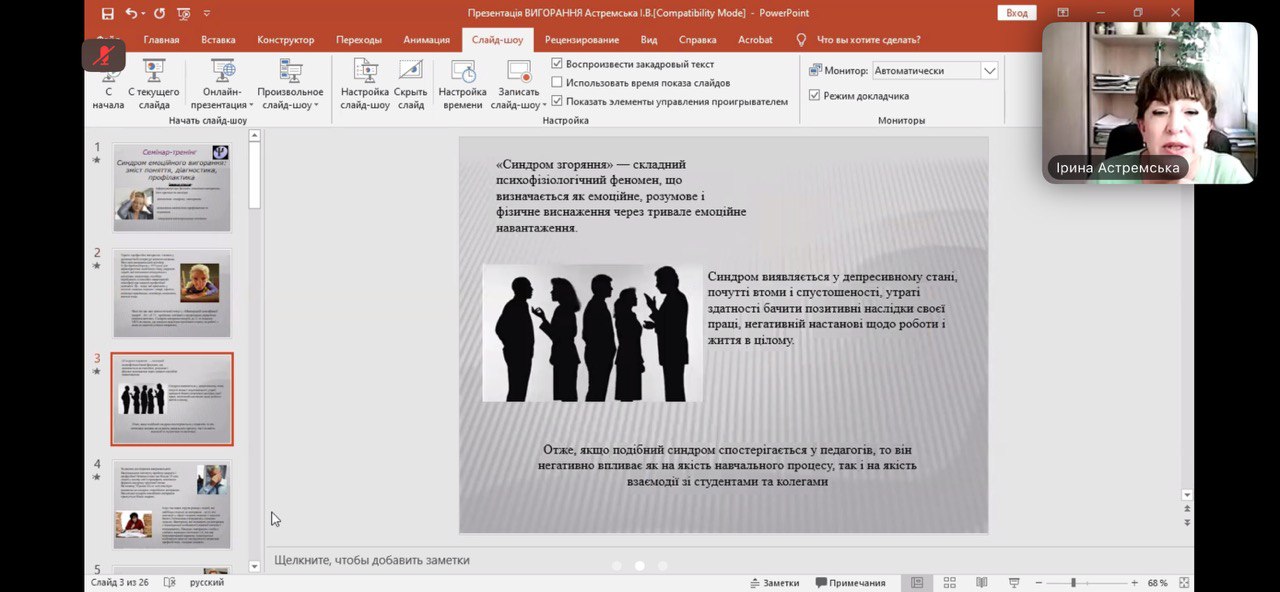Open Настройка времени rehearsal timing
1280x592 pixels.
462,83
